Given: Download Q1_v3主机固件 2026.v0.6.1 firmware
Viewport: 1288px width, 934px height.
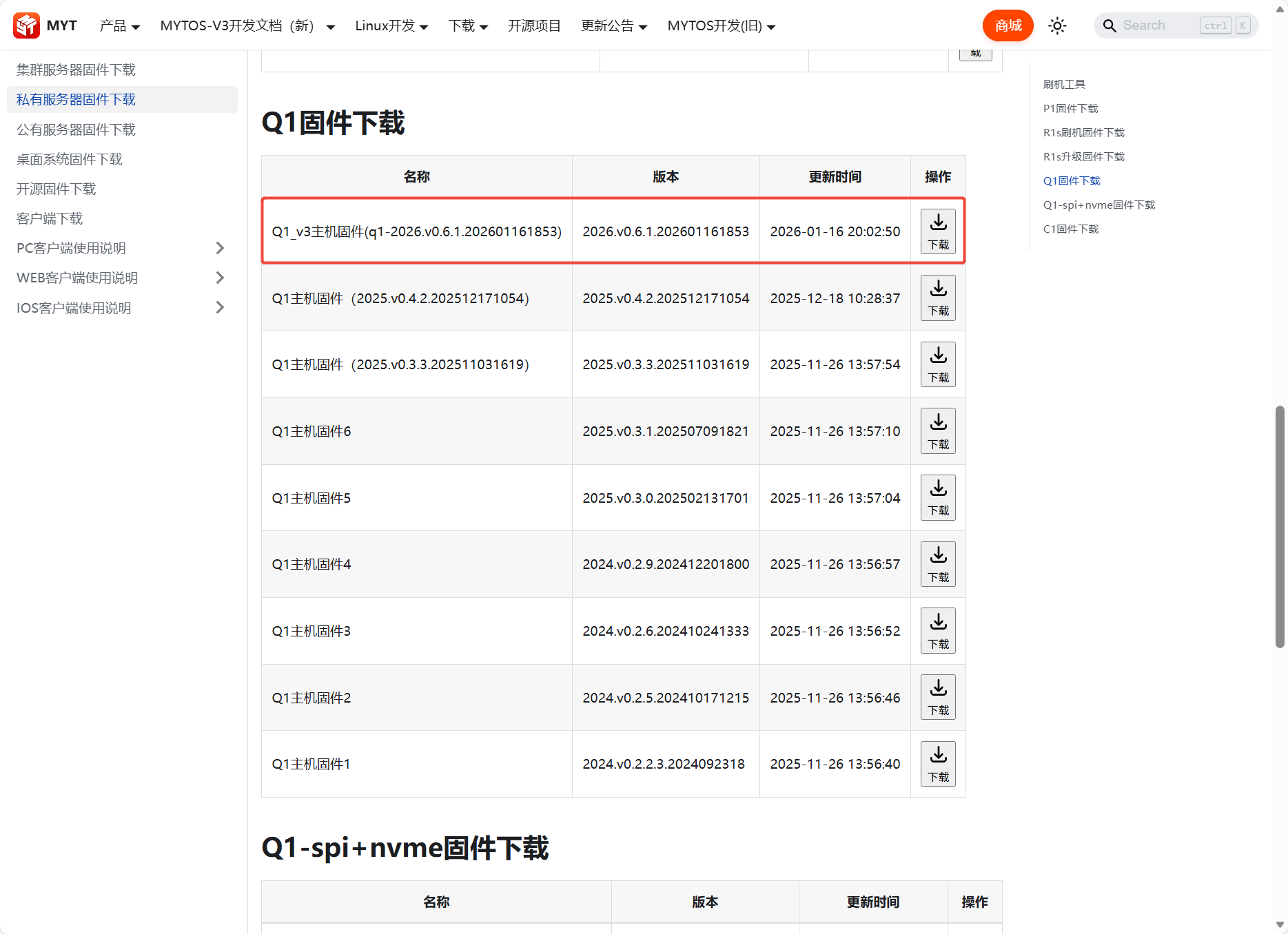Looking at the screenshot, I should 938,231.
